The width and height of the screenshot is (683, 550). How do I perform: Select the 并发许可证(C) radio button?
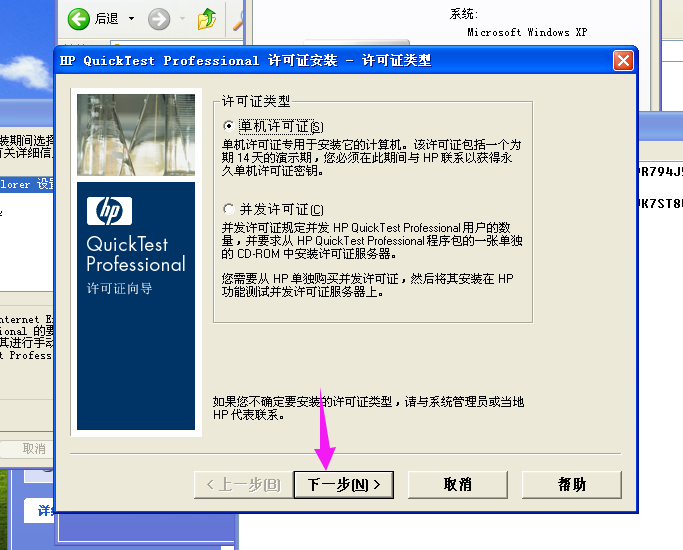228,209
